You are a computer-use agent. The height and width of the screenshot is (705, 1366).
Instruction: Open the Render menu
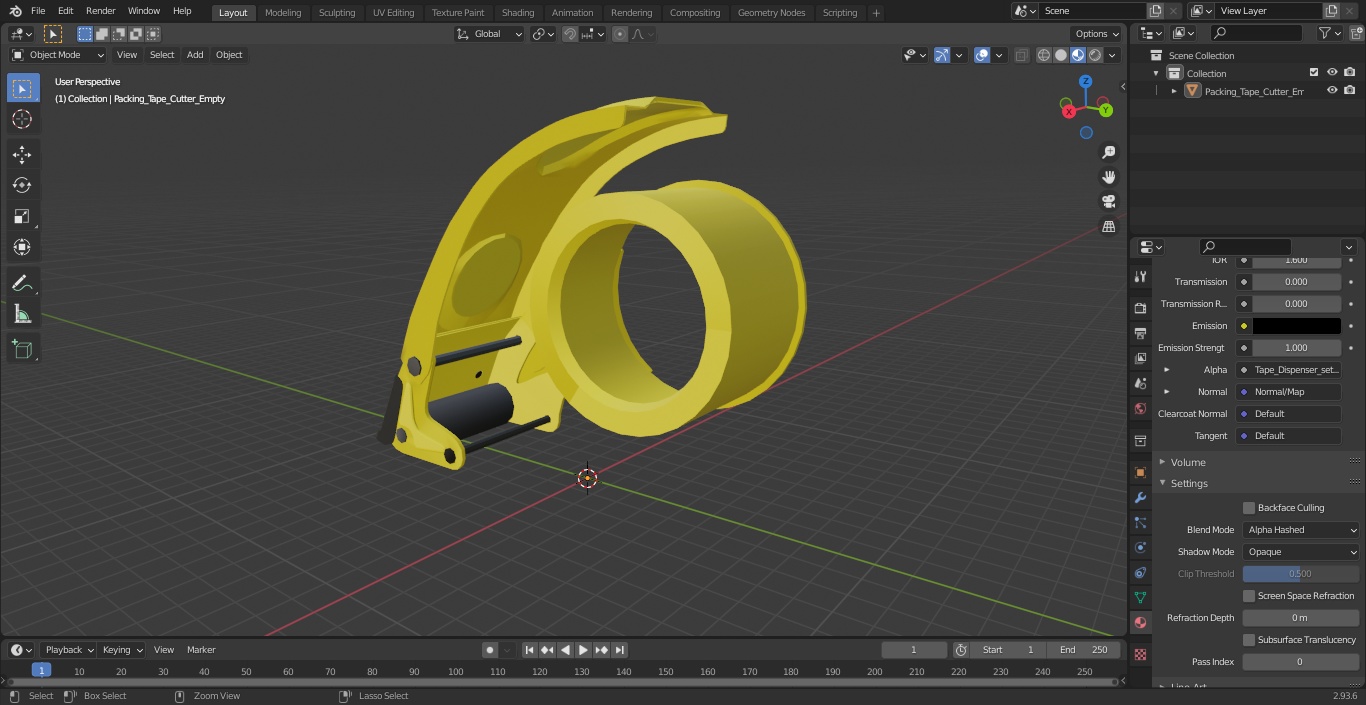click(x=100, y=11)
